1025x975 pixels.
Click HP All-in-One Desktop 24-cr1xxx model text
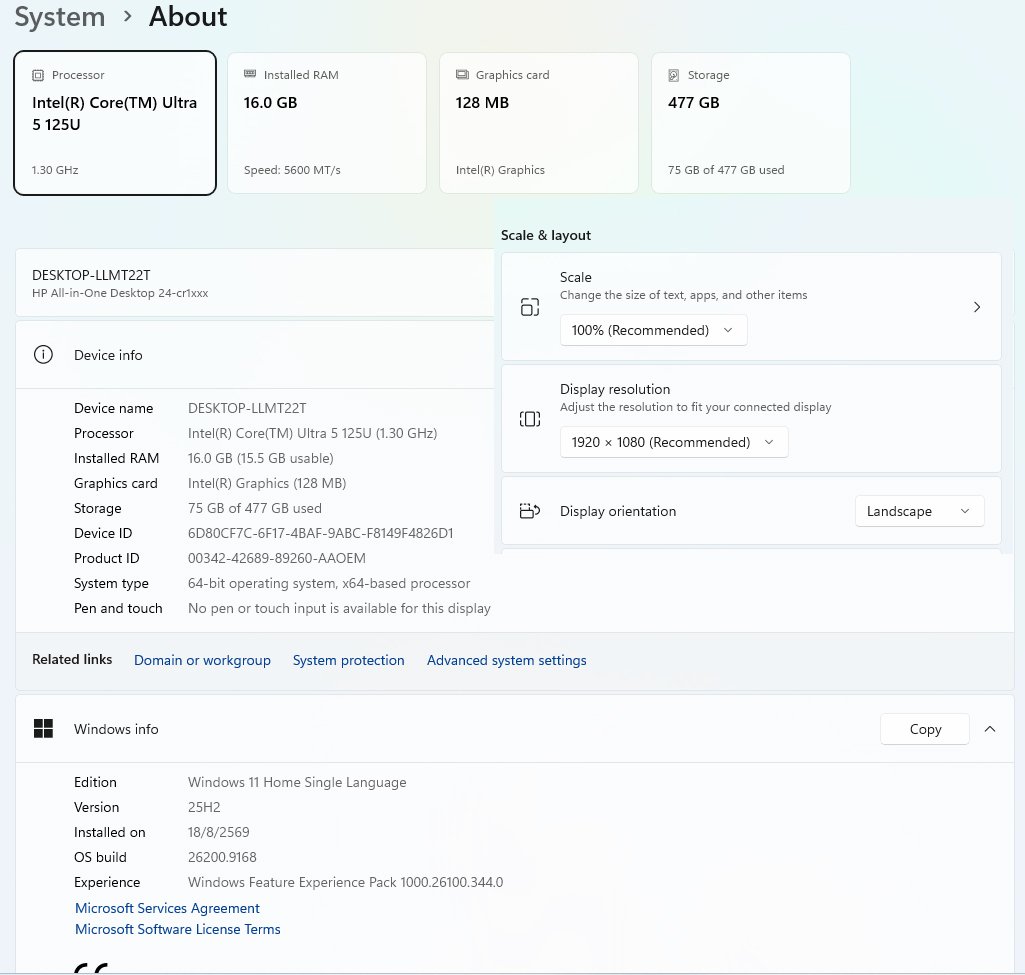[120, 293]
